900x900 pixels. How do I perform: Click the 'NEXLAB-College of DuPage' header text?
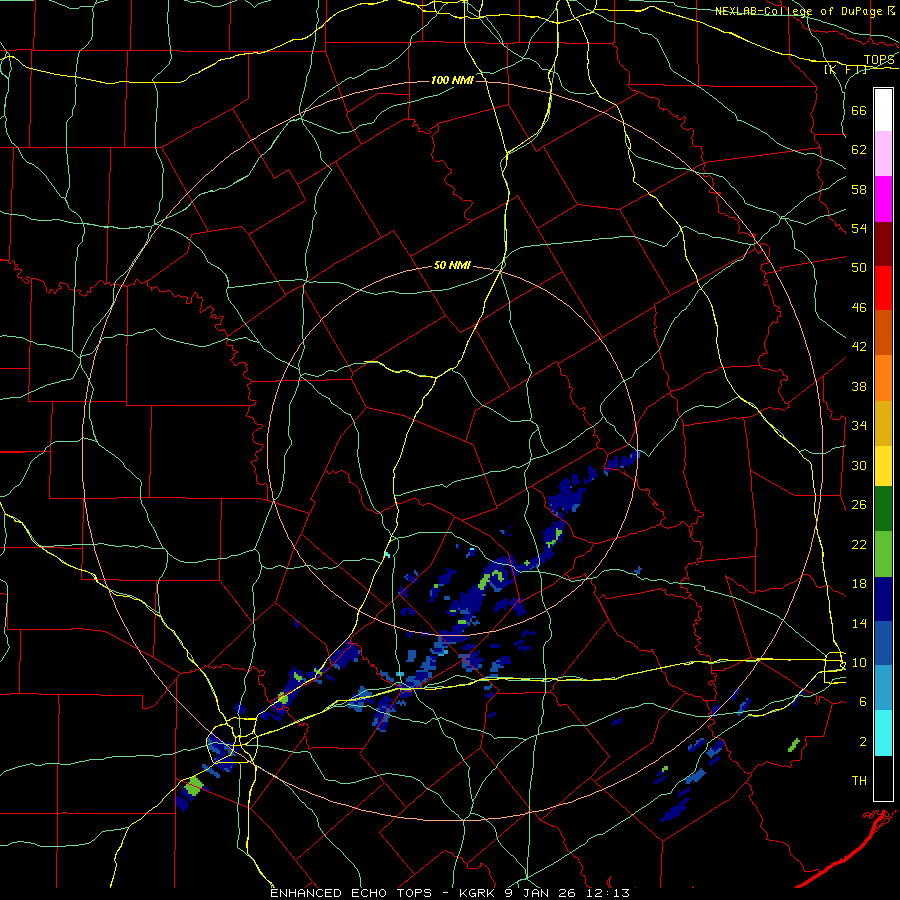click(x=798, y=11)
